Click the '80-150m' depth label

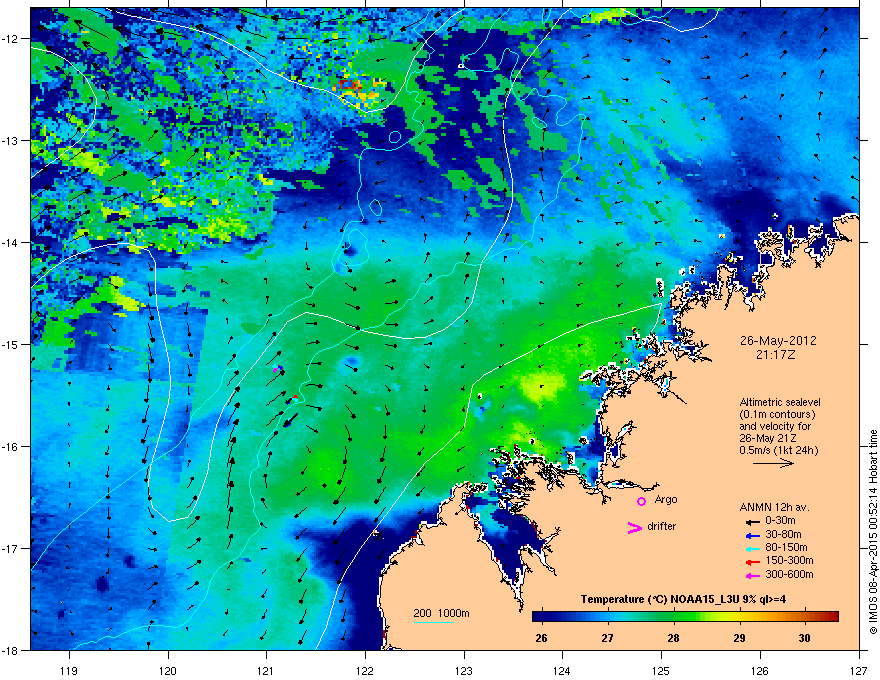(x=786, y=547)
